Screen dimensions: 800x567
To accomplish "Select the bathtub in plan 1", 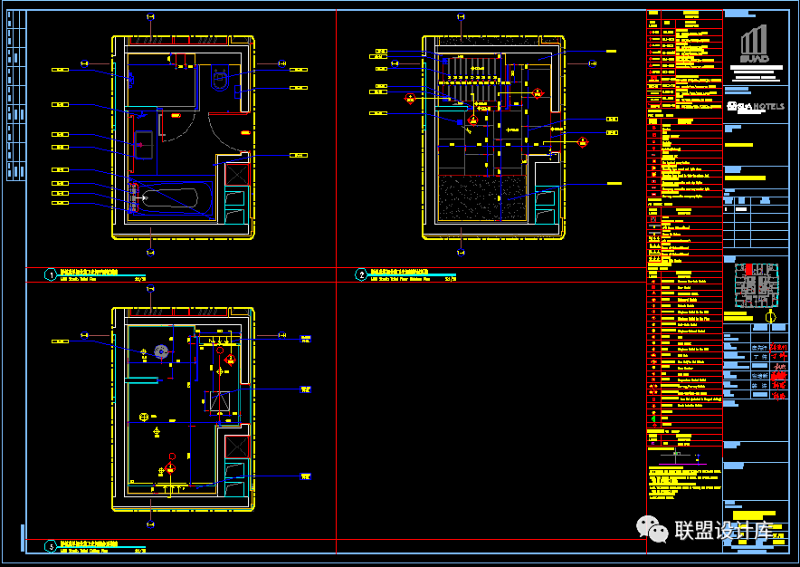I will pyautogui.click(x=172, y=199).
